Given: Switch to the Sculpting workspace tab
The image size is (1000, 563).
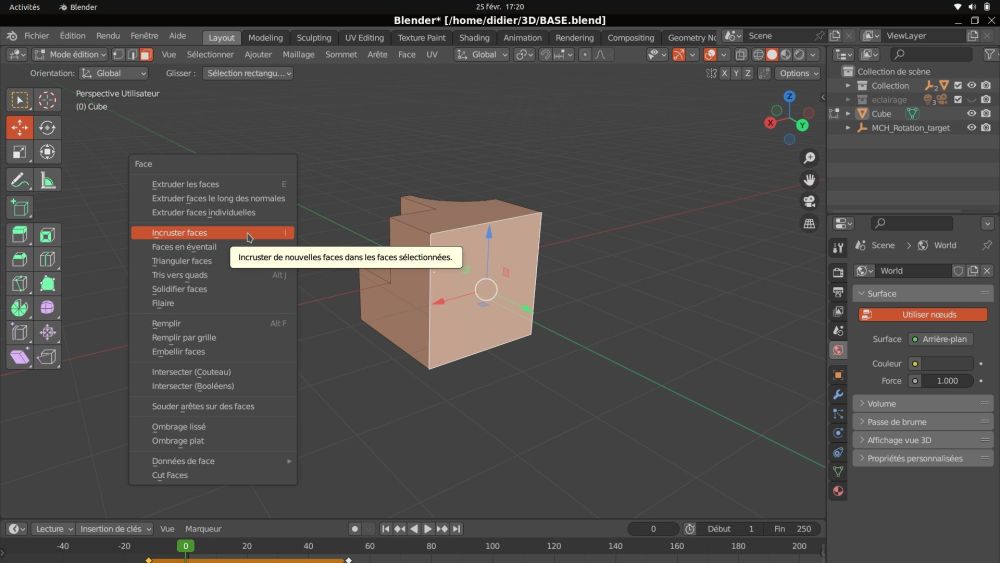Looking at the screenshot, I should click(x=314, y=38).
